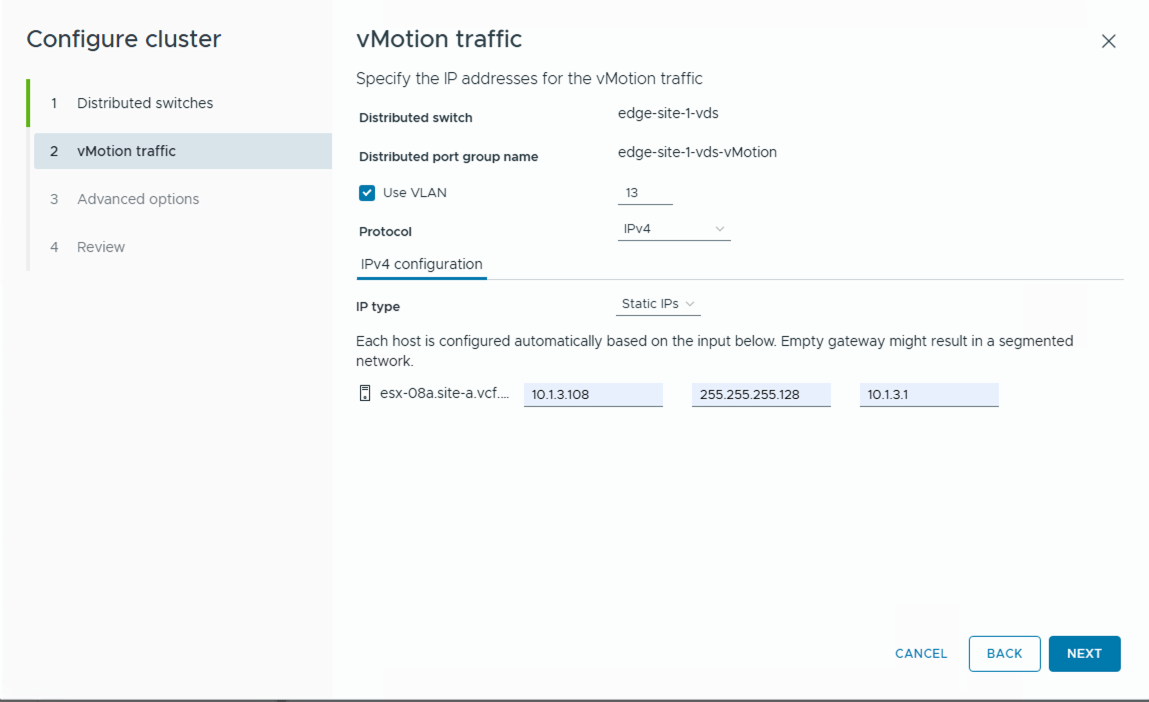Close the Configure cluster wizard

click(x=1108, y=41)
